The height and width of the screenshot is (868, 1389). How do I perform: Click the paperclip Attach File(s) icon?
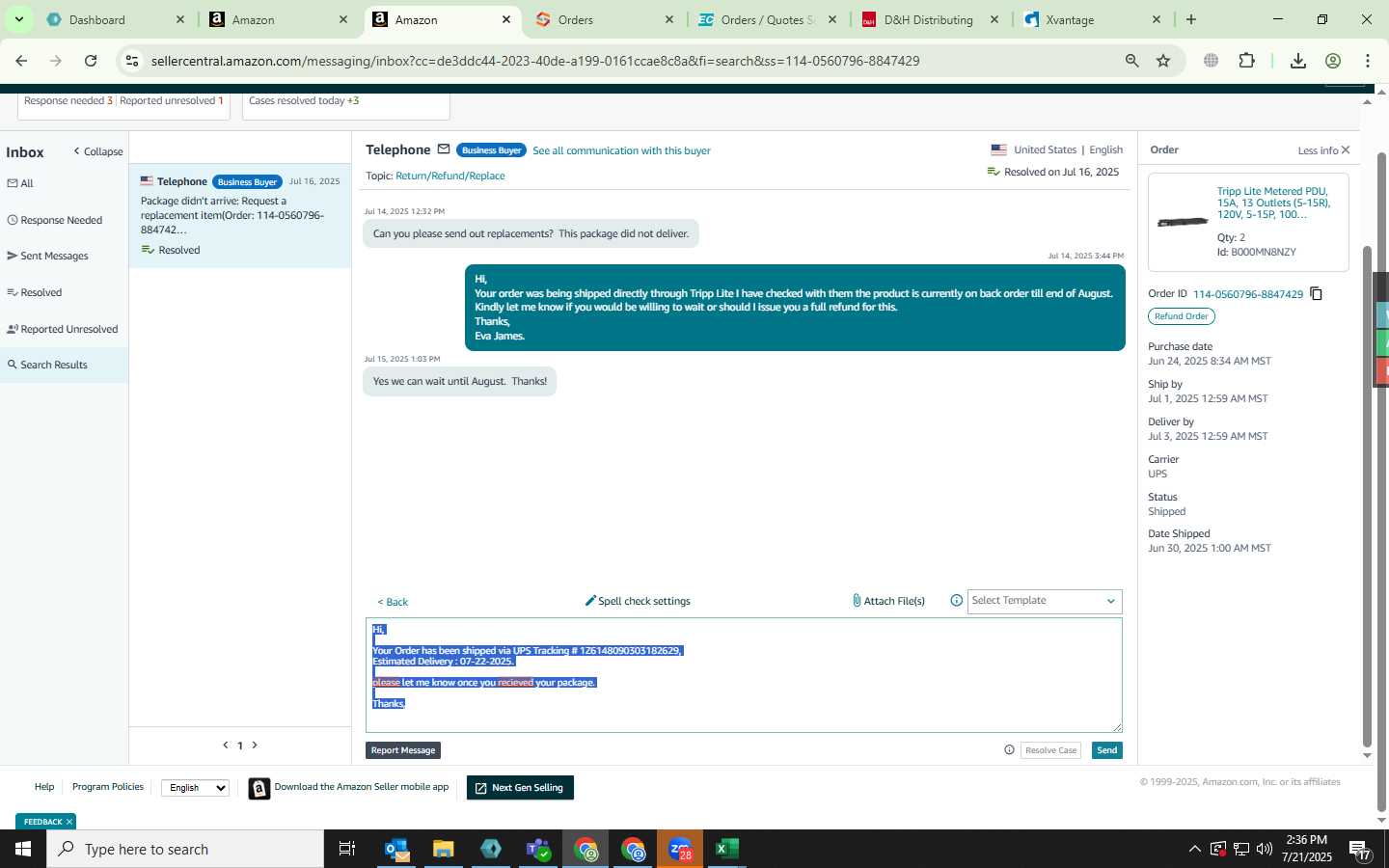pyautogui.click(x=857, y=601)
